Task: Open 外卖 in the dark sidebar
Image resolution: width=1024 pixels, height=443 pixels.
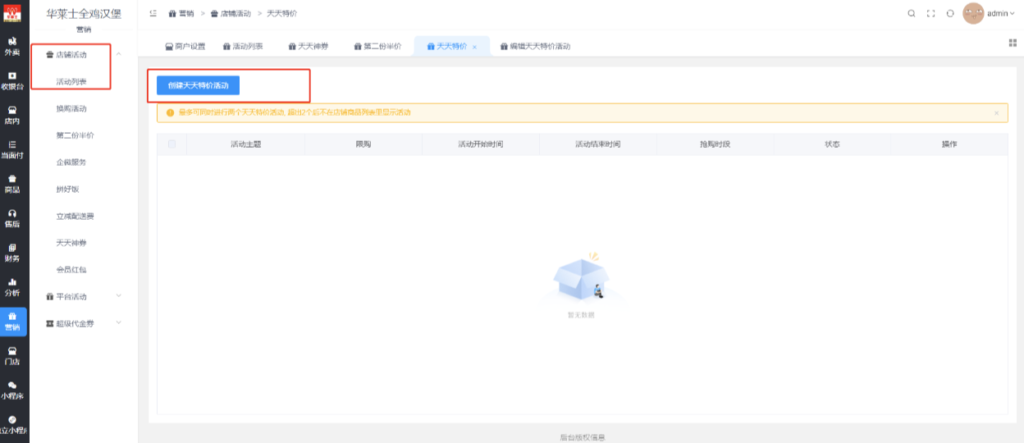Action: (12, 46)
